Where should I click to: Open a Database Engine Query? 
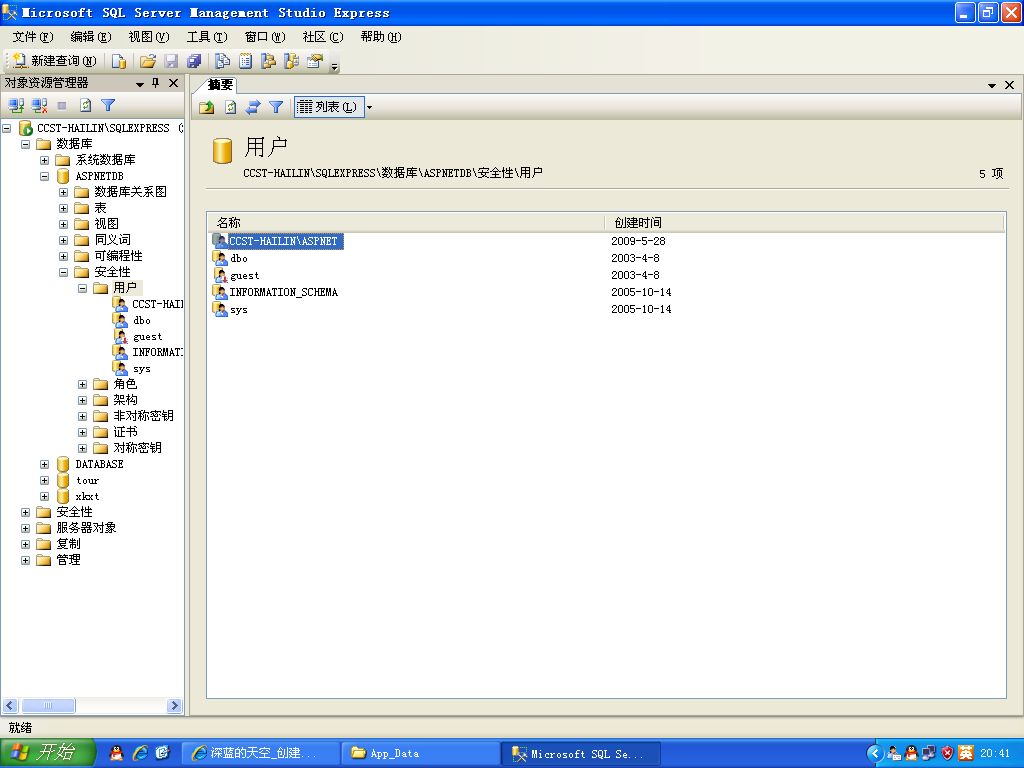point(119,61)
